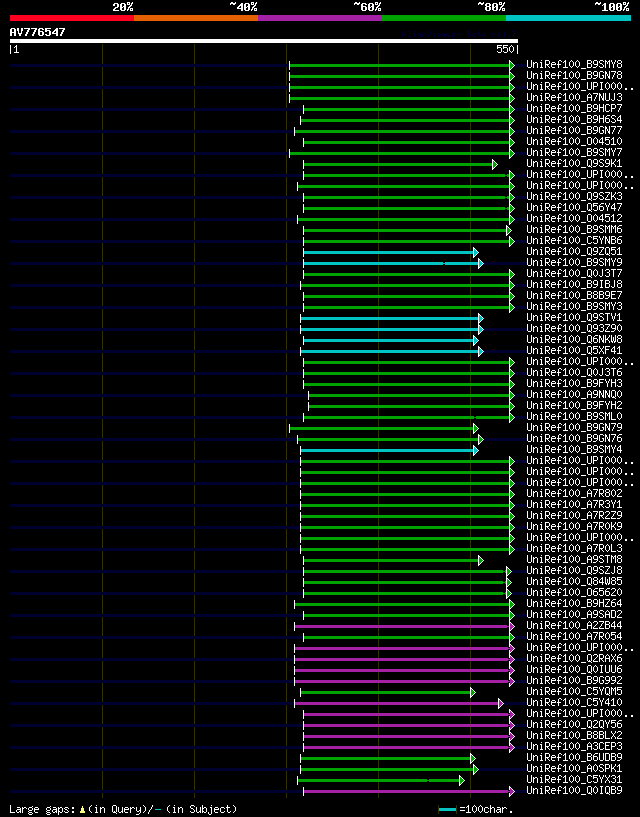
Task: Select the UniRef100_A7R2Z9 label
Action: (x=574, y=515)
